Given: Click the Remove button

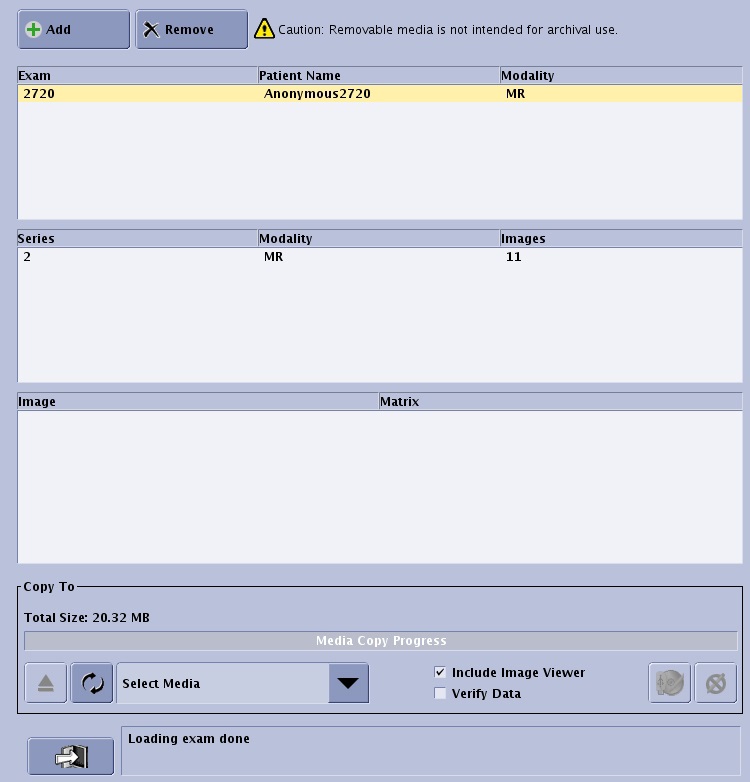Looking at the screenshot, I should pos(191,30).
